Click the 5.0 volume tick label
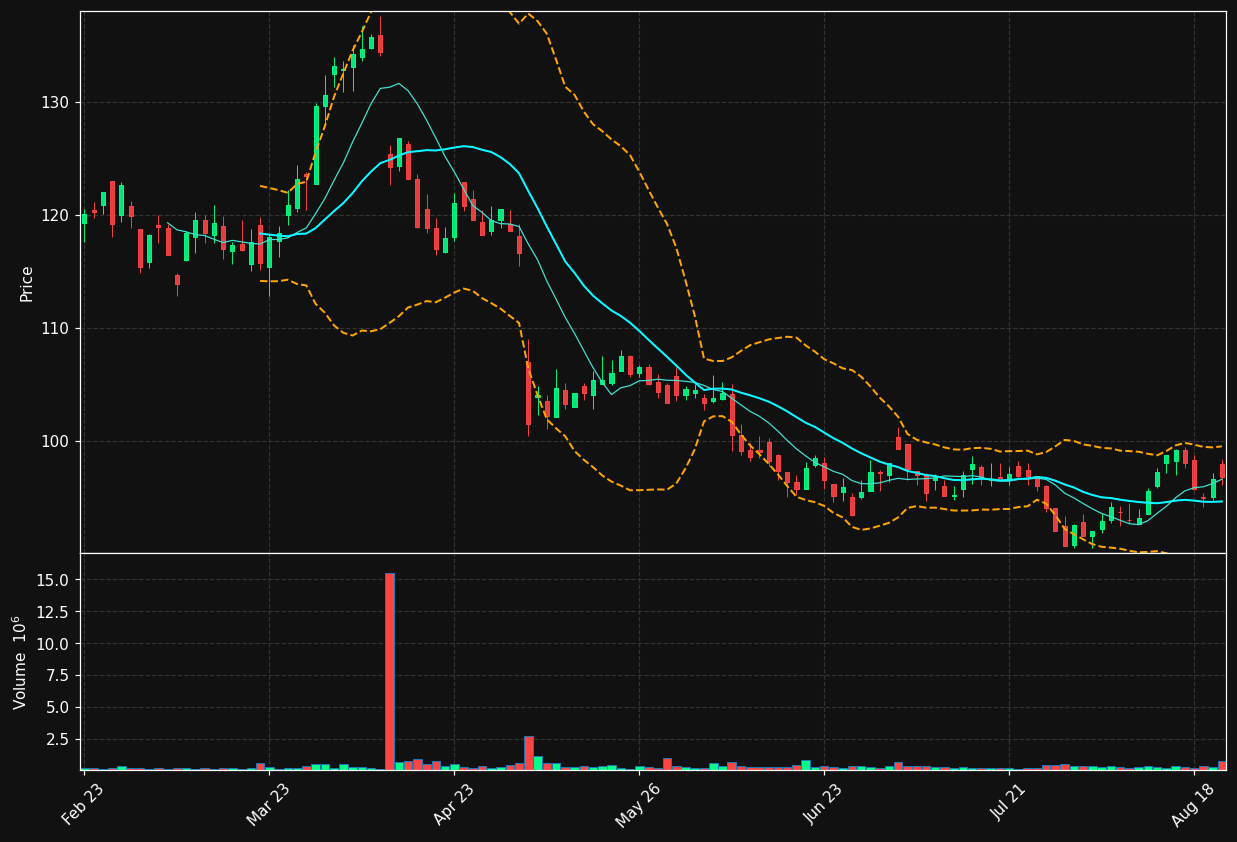1237x842 pixels. point(59,707)
